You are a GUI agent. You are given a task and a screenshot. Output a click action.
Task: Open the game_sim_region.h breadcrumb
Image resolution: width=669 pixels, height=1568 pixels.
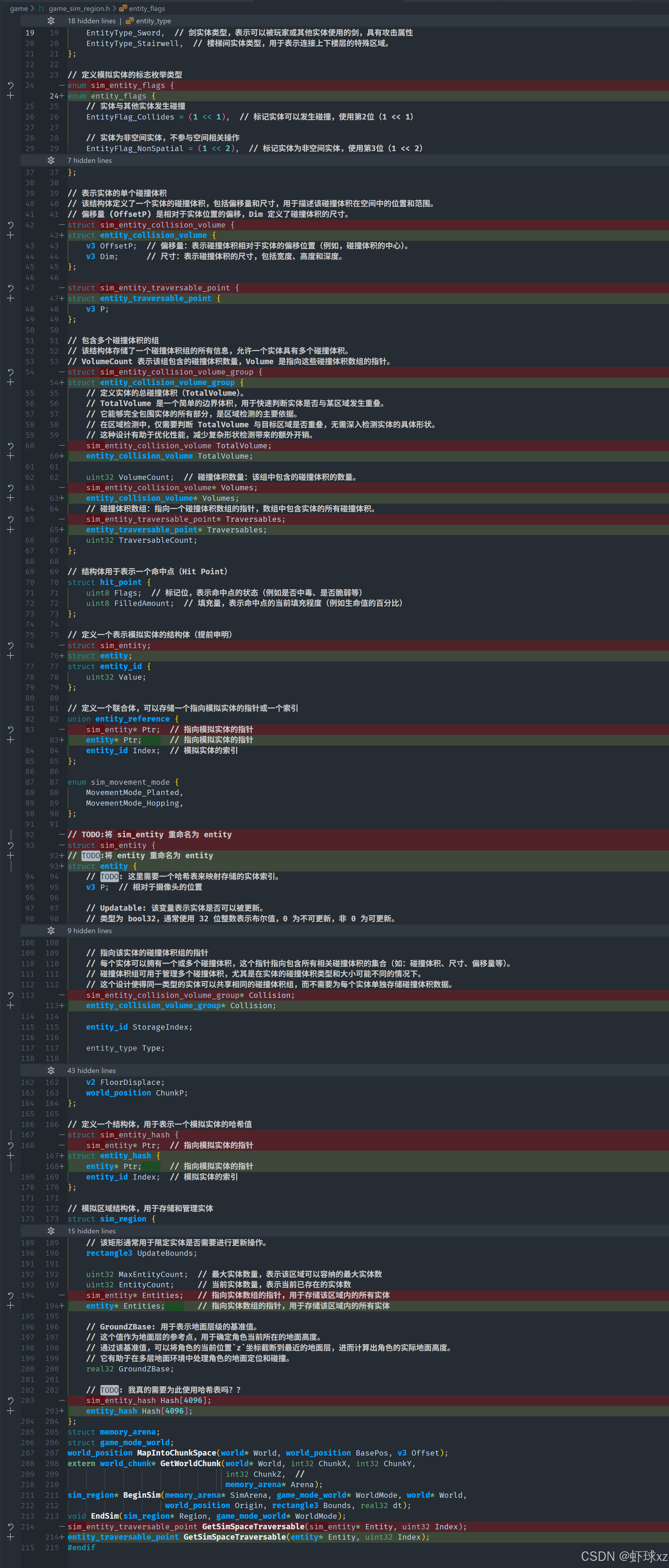click(78, 9)
